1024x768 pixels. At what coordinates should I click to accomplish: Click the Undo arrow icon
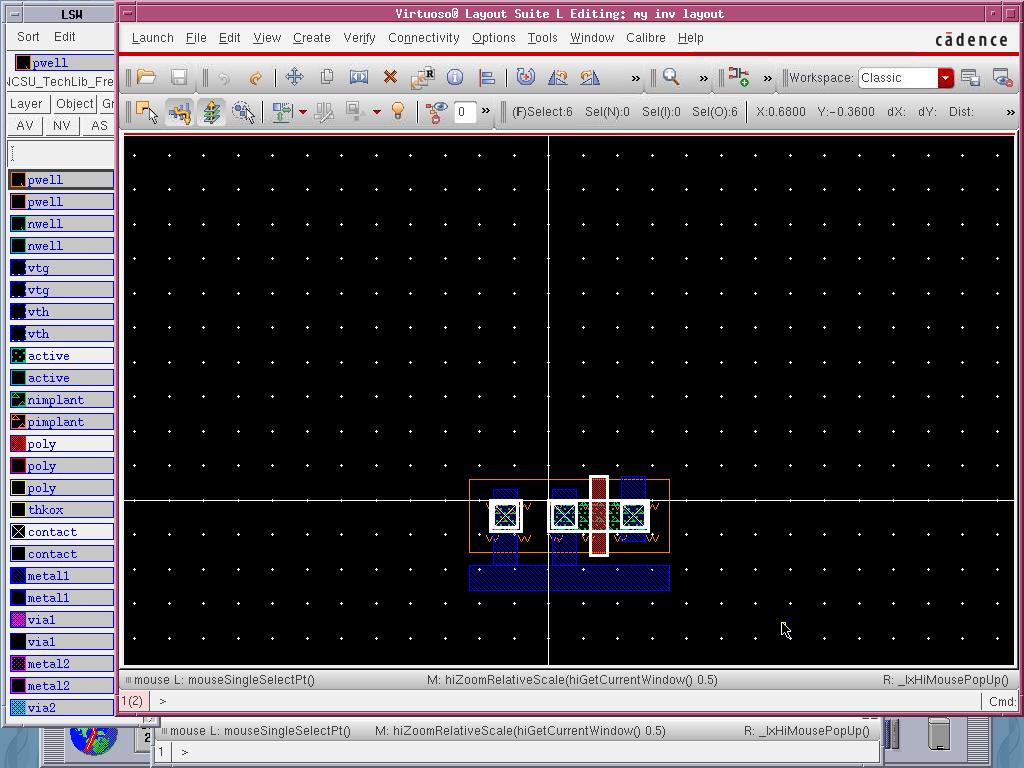coord(223,78)
